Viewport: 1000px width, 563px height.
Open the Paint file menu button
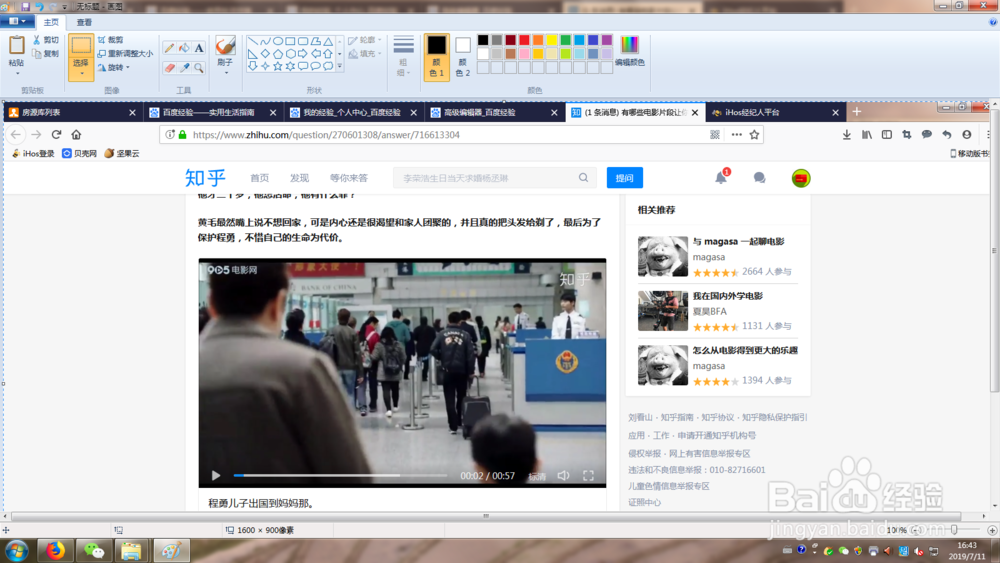coord(17,21)
